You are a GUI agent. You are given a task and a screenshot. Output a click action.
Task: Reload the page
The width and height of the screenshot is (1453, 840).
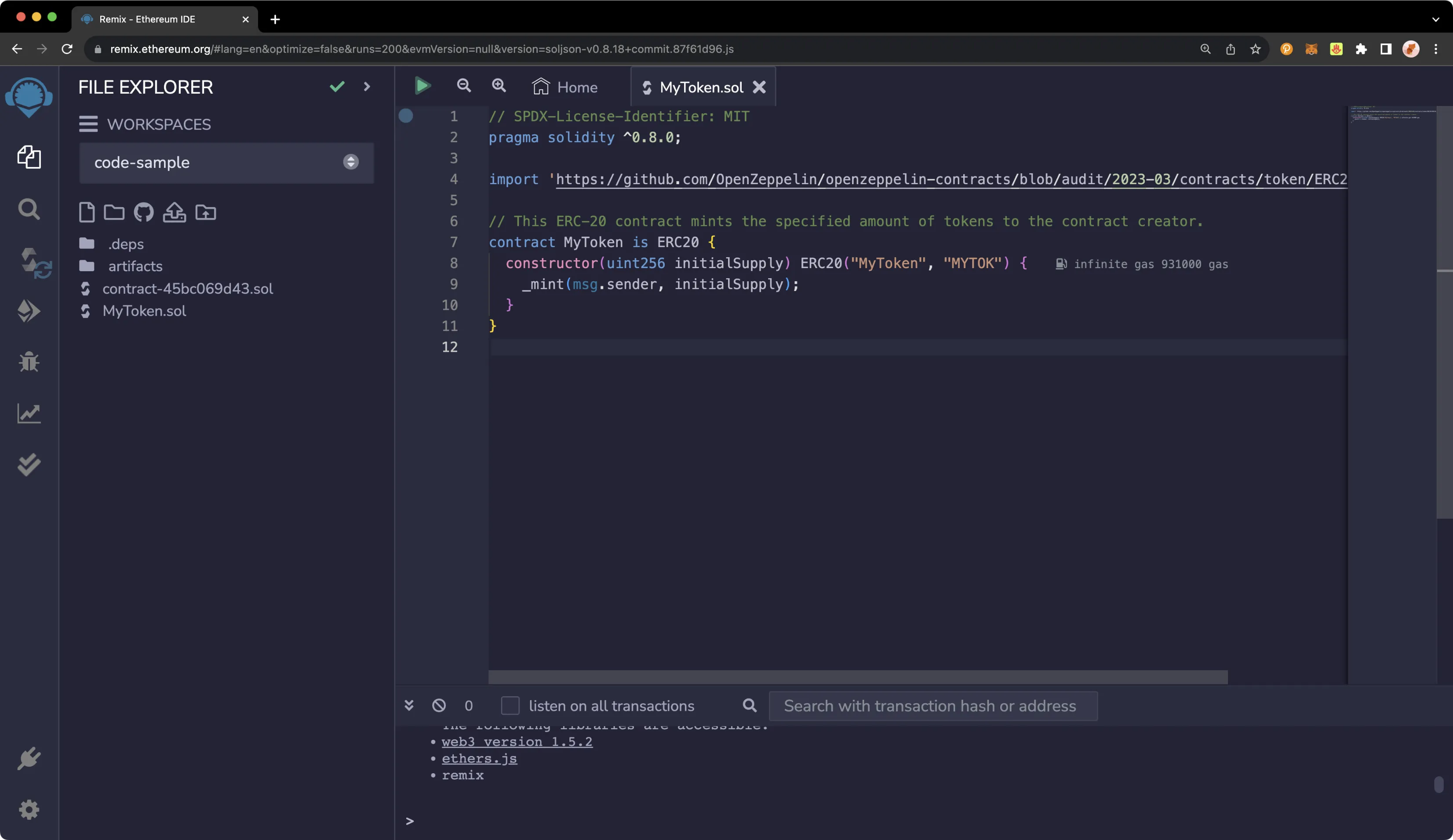pos(67,49)
